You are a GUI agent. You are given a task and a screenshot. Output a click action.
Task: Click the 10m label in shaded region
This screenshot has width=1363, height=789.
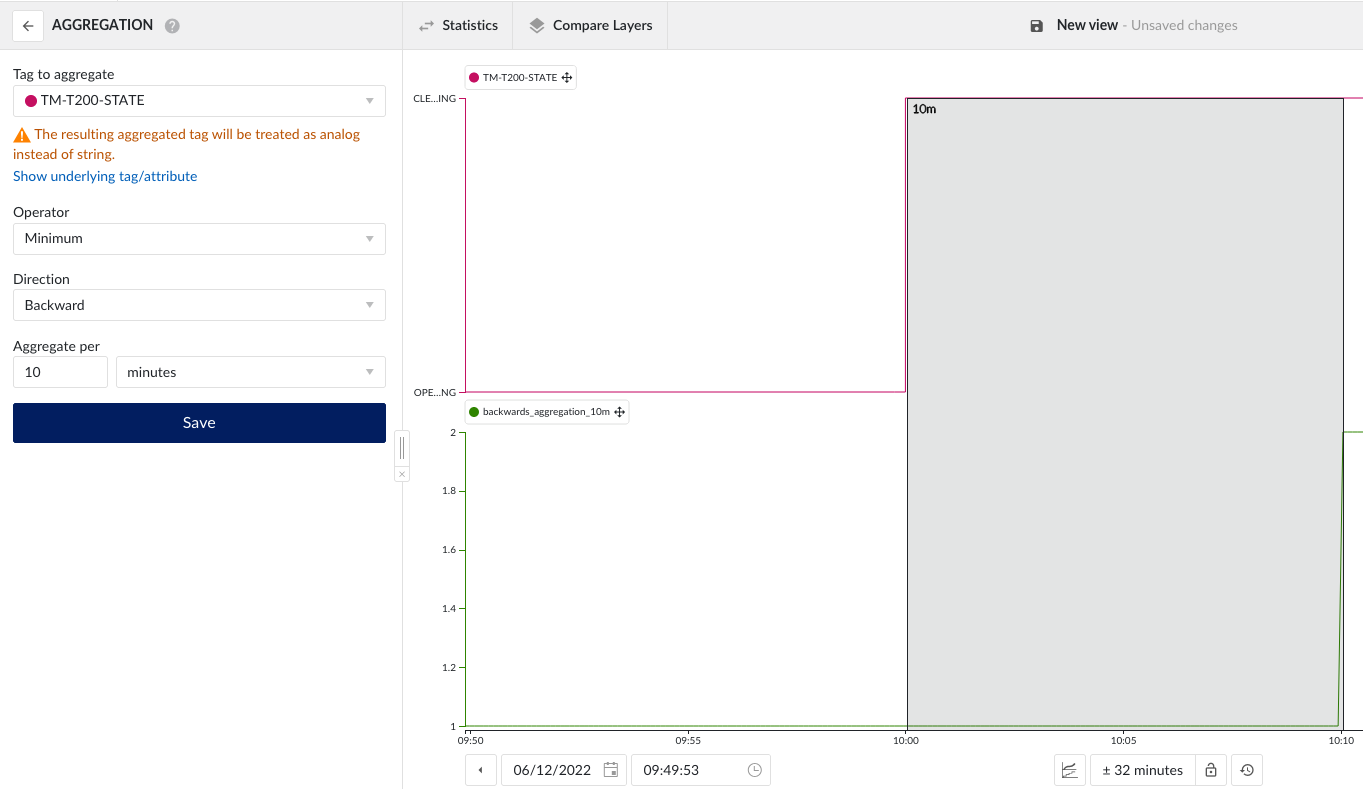click(924, 109)
